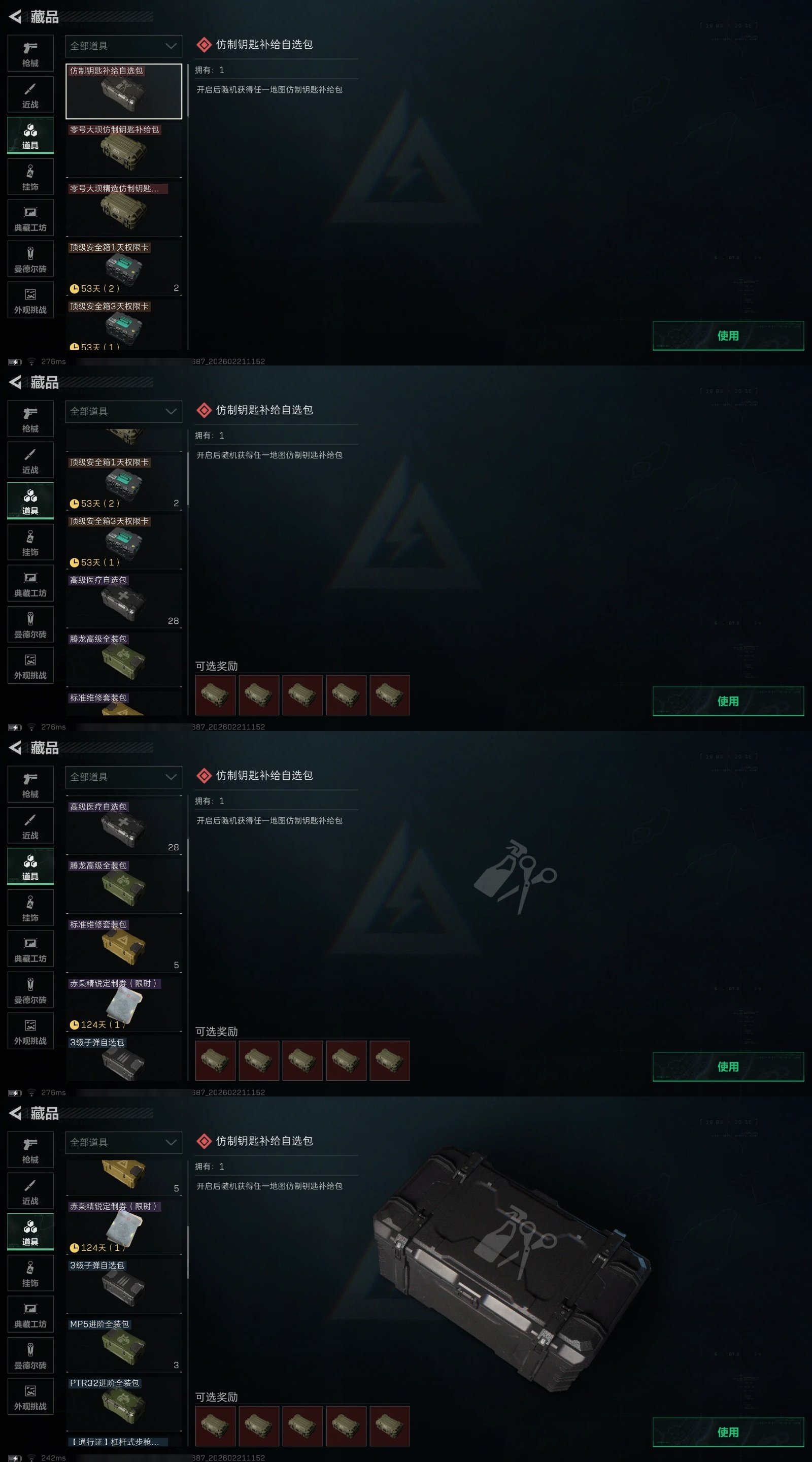This screenshot has height=1462, width=812.
Task: Click the item list scrollbar next to 零号大坝仿制钥匙补给包
Action: point(187,91)
